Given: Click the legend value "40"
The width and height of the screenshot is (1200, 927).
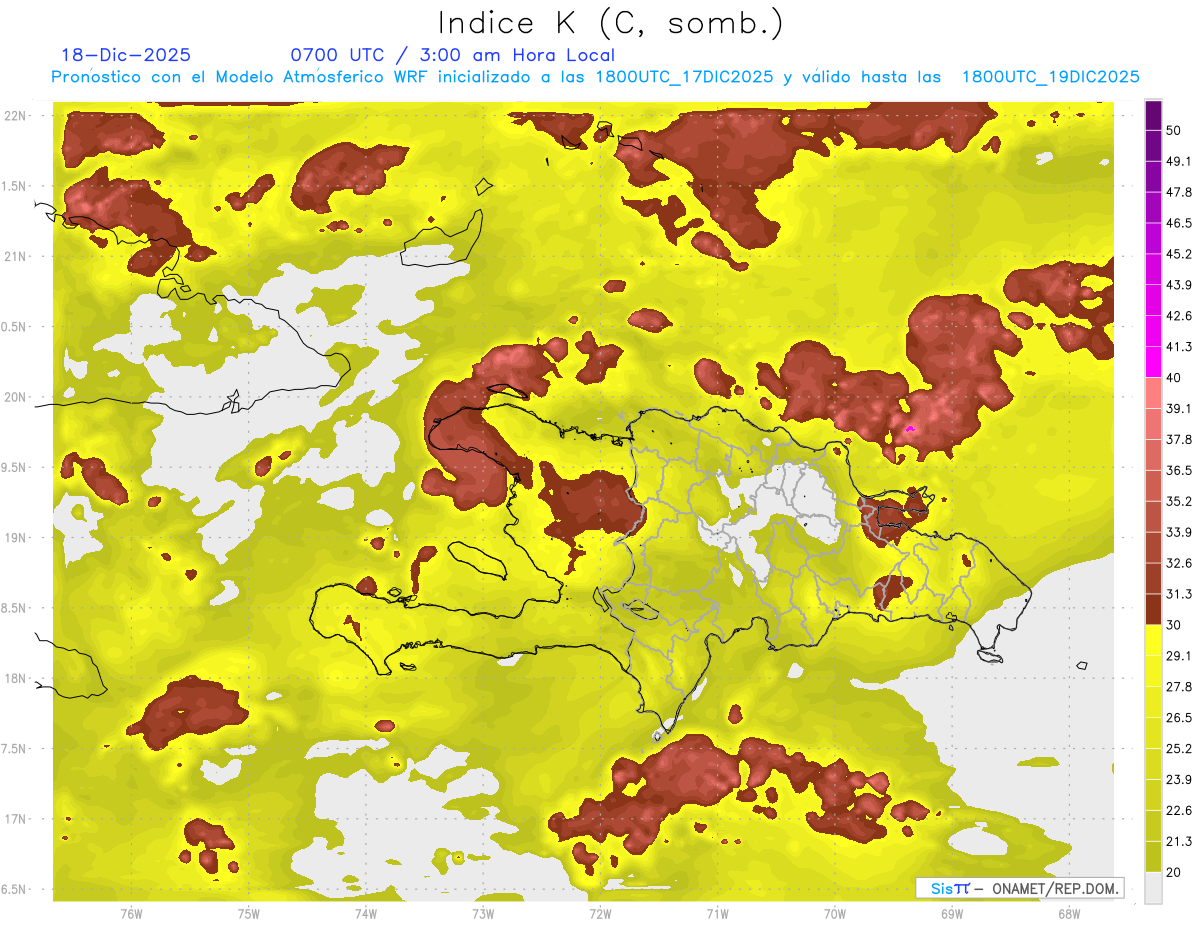Looking at the screenshot, I should 1174,378.
